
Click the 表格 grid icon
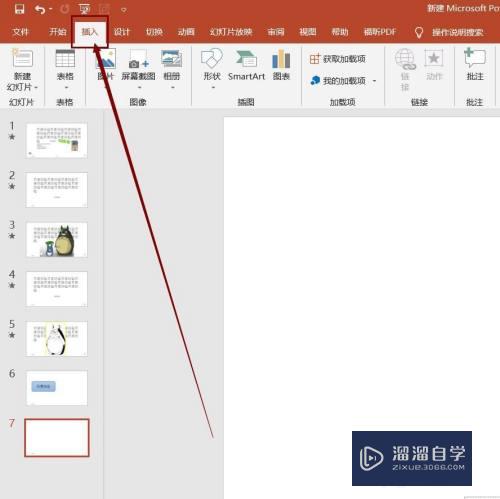coord(65,59)
